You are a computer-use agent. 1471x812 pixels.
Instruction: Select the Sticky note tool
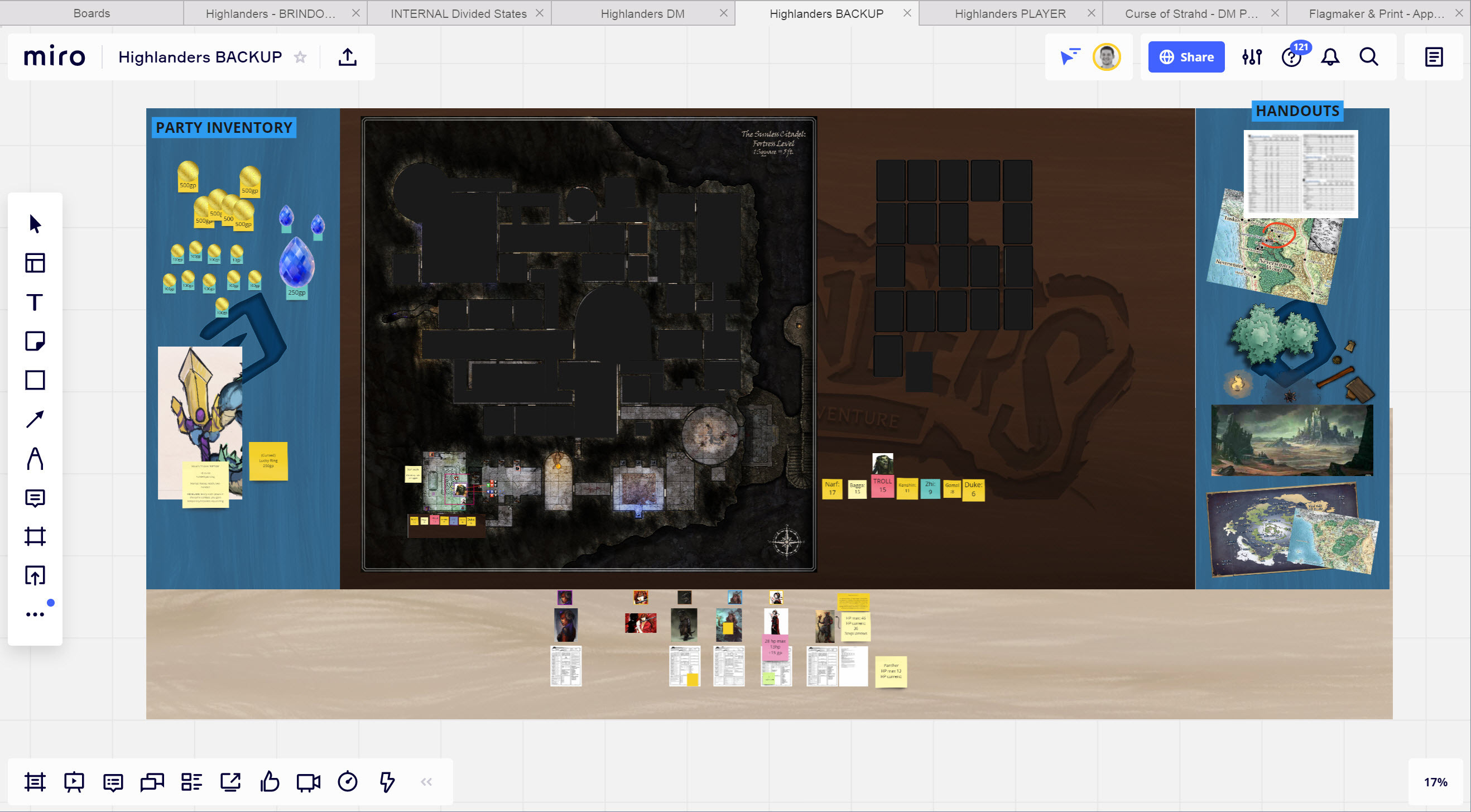click(35, 341)
